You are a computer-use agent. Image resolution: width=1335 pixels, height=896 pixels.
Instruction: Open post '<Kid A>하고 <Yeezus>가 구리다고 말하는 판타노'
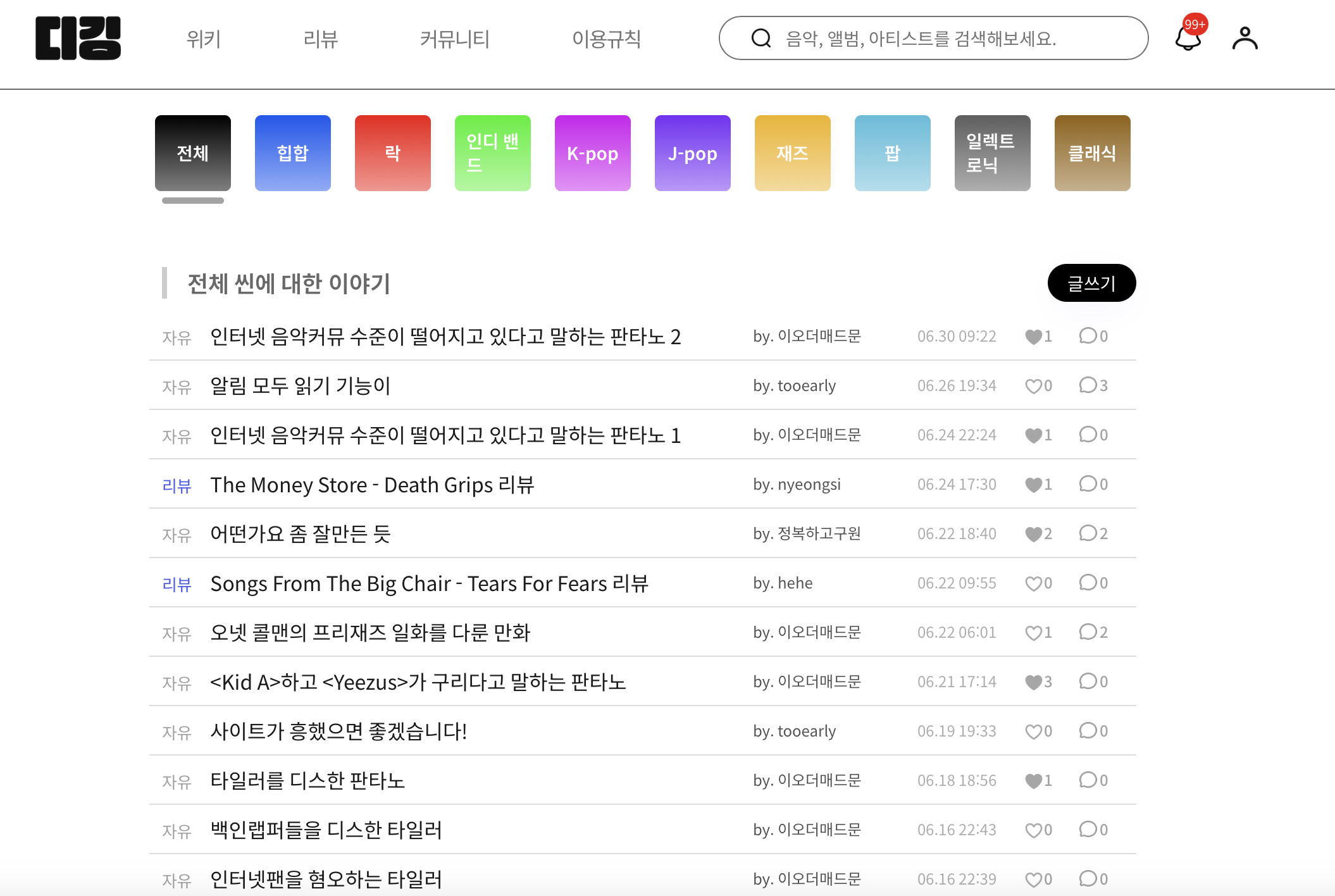coord(418,682)
